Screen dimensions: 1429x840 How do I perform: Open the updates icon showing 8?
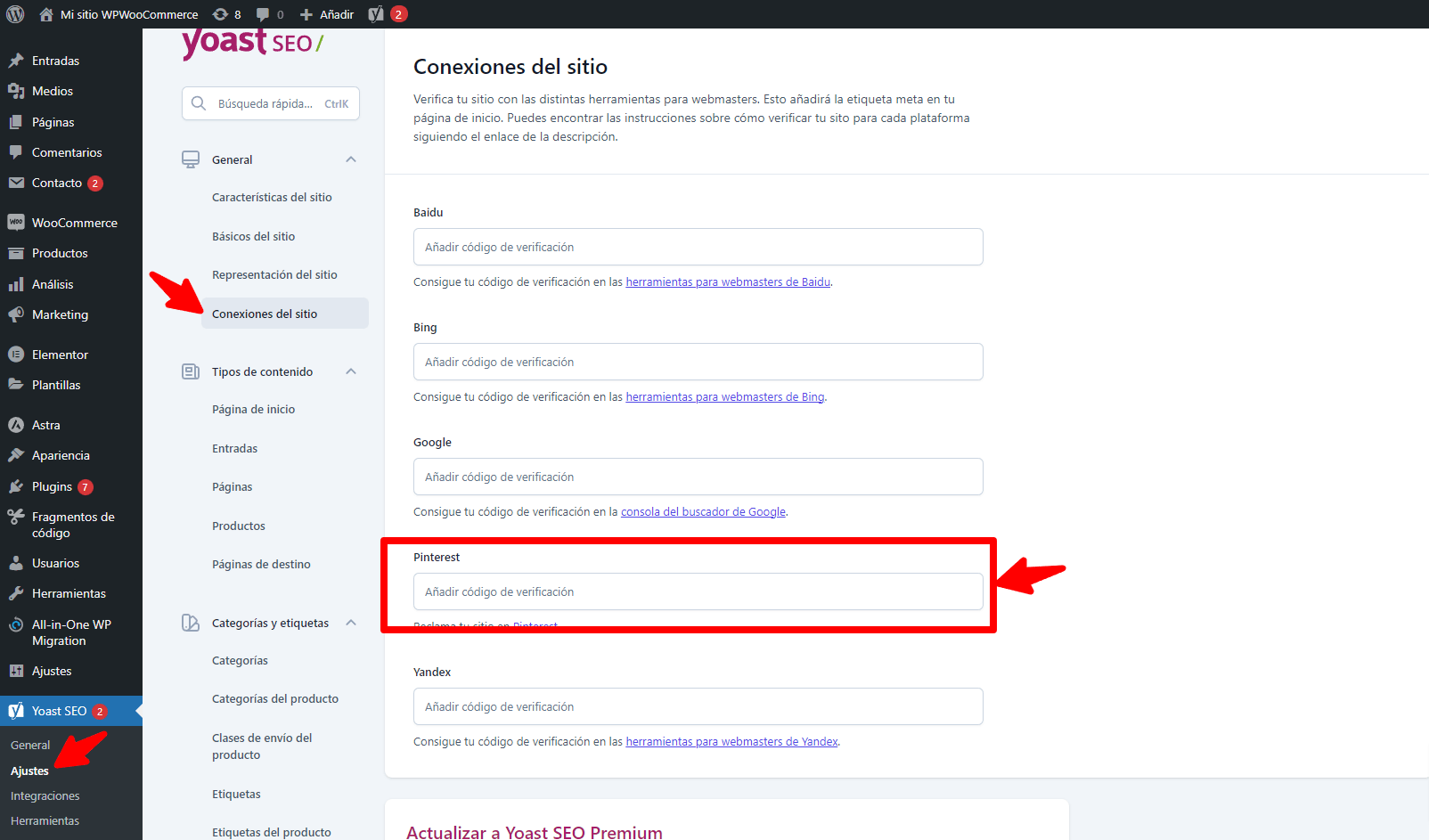tap(220, 14)
